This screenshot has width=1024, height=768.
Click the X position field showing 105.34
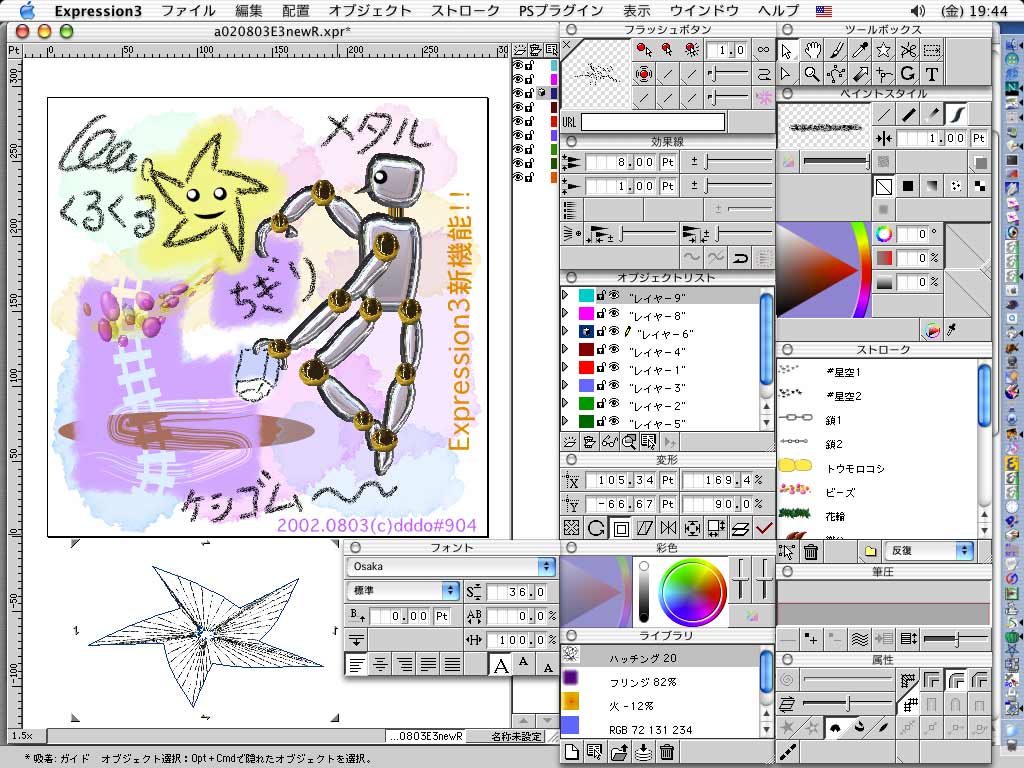620,480
